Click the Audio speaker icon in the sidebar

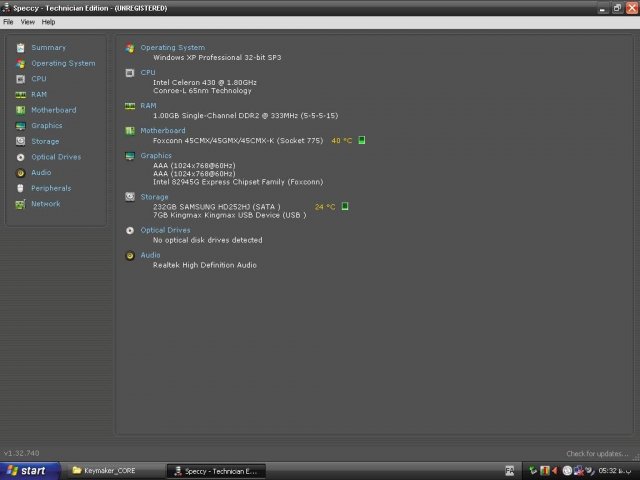click(20, 172)
